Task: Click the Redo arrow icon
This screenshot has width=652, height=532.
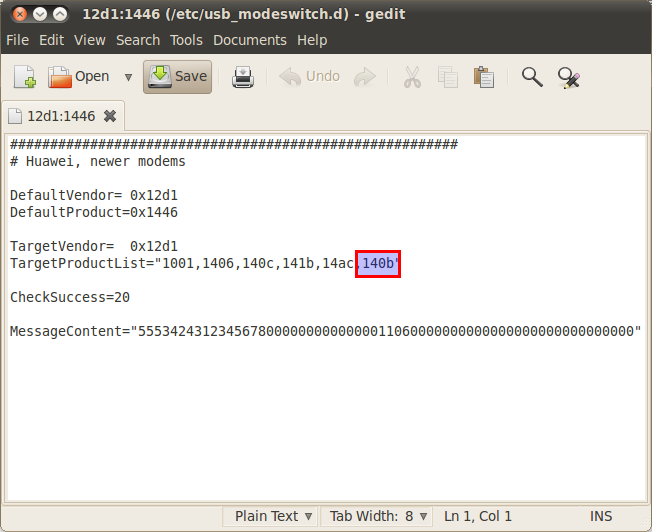Action: (x=365, y=77)
